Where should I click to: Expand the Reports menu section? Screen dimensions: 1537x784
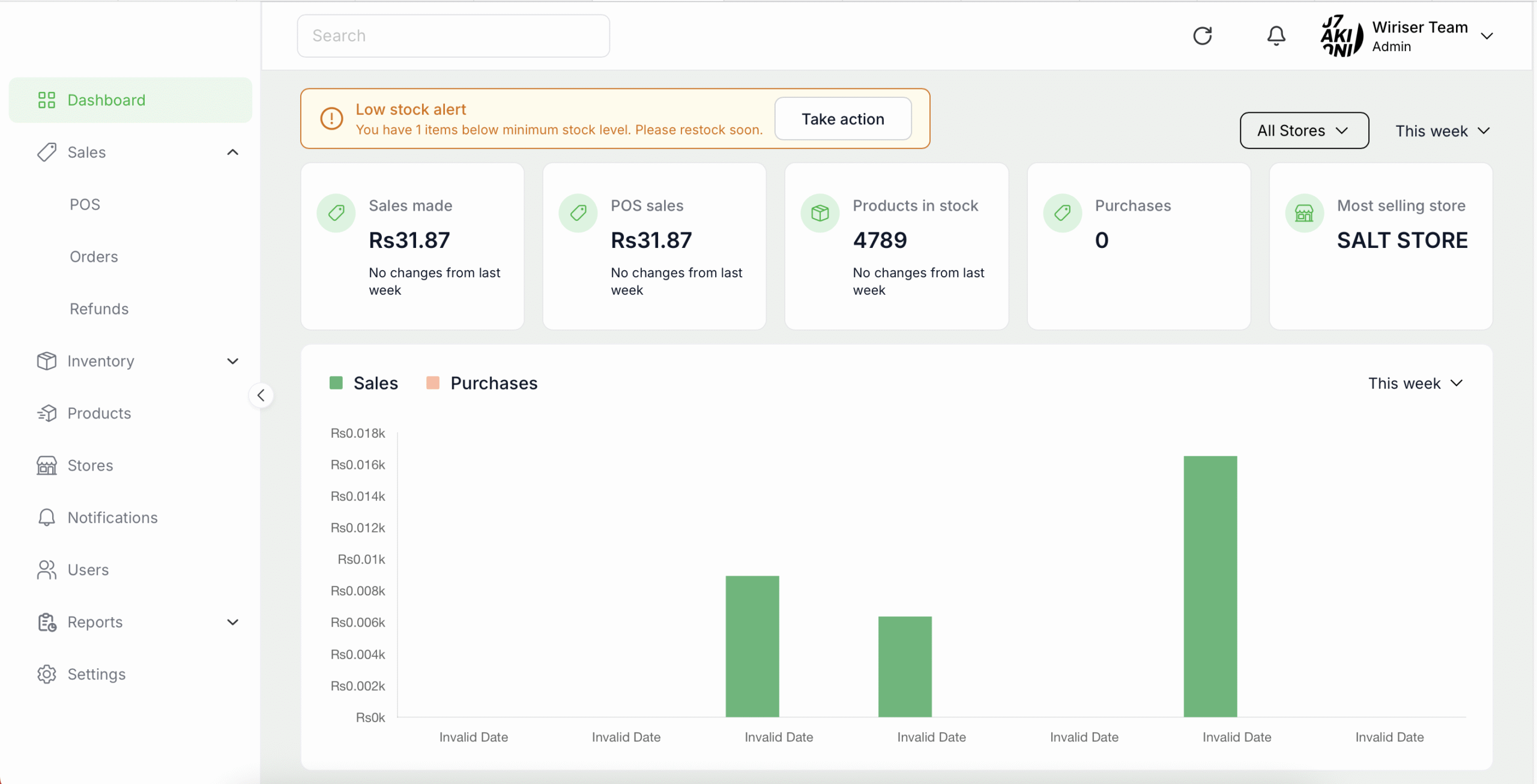pos(233,623)
